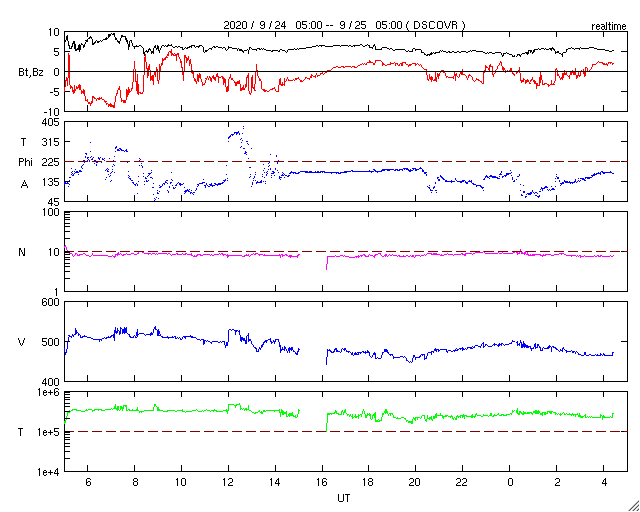
Task: Click the '14' hour label on the UT axis
Action: [x=275, y=483]
